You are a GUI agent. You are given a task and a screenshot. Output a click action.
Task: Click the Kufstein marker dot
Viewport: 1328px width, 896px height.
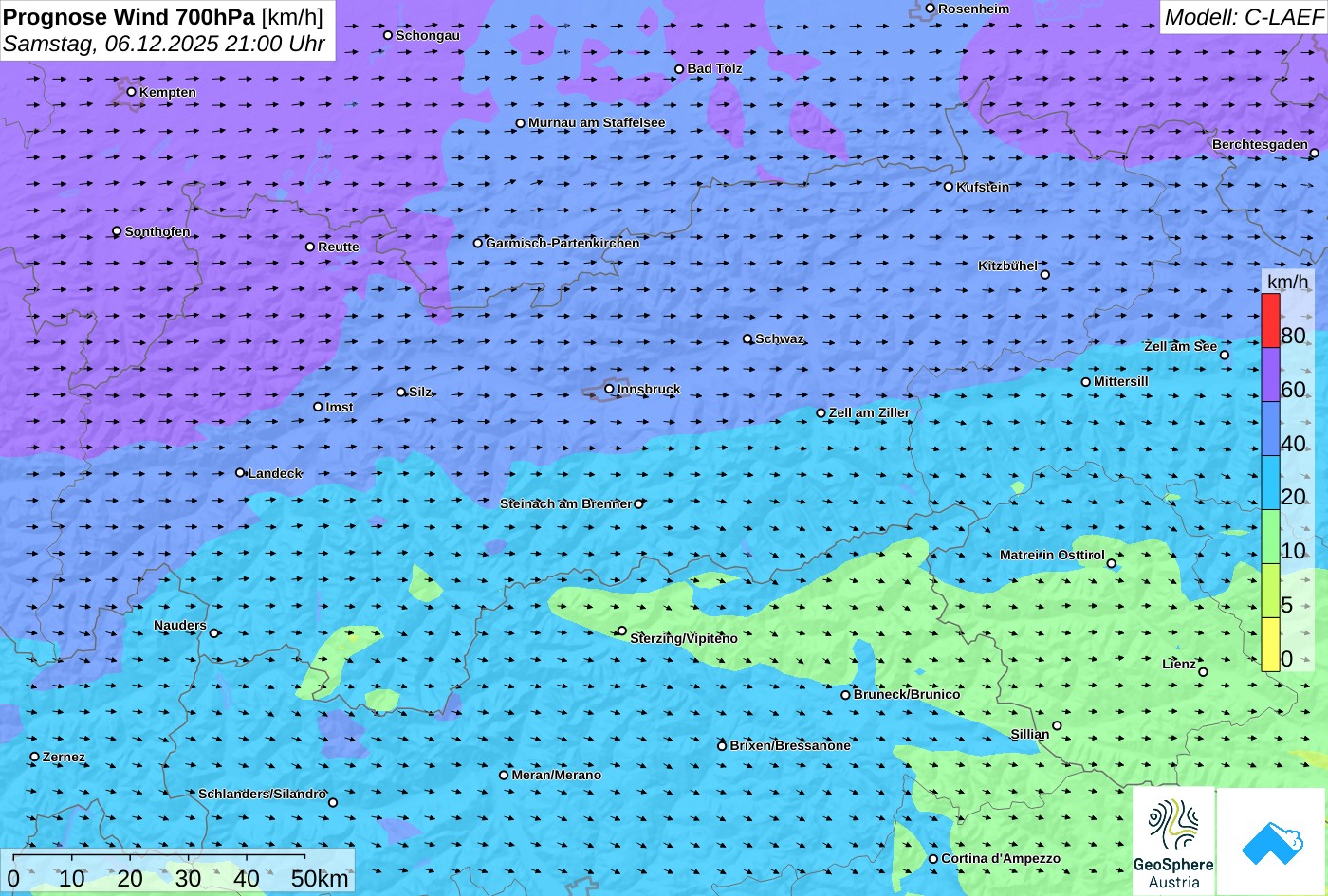(x=949, y=187)
